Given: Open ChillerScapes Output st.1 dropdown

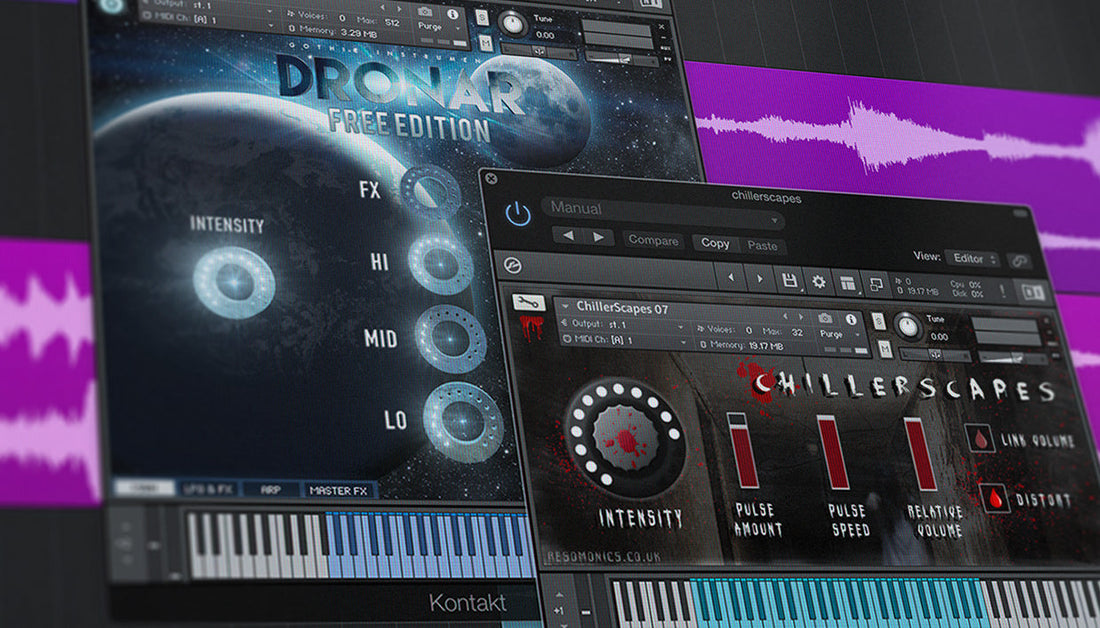Looking at the screenshot, I should [x=625, y=325].
